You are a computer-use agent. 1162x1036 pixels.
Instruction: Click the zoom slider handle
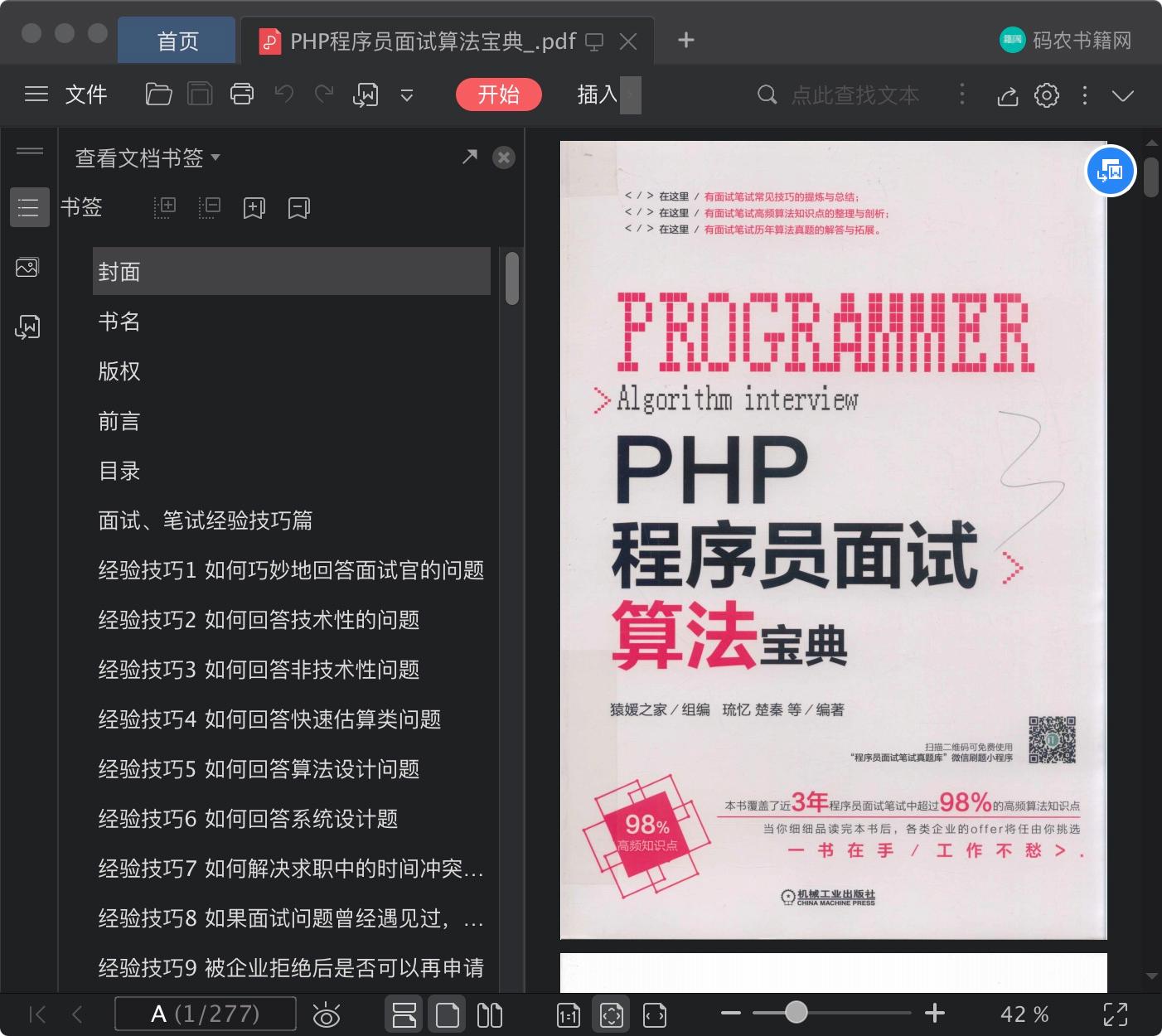796,1013
